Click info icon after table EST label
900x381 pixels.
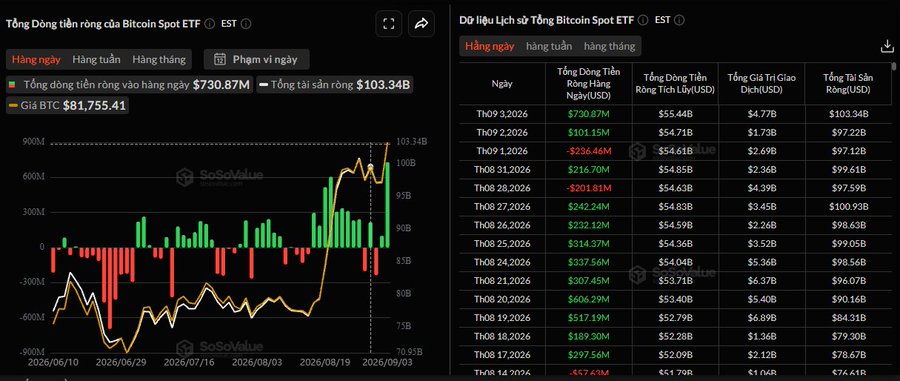click(x=678, y=20)
